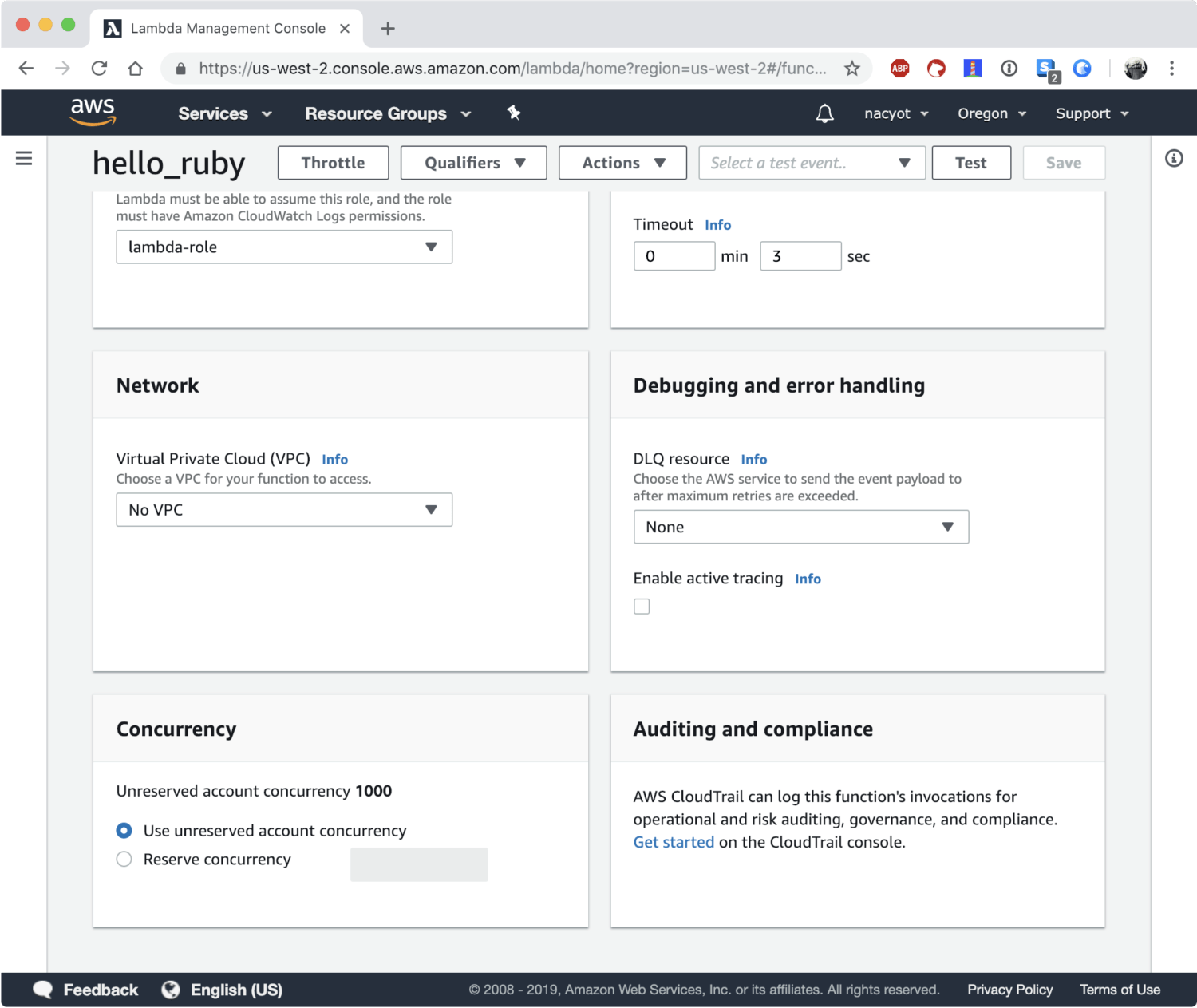Click the Throttle button

point(333,163)
